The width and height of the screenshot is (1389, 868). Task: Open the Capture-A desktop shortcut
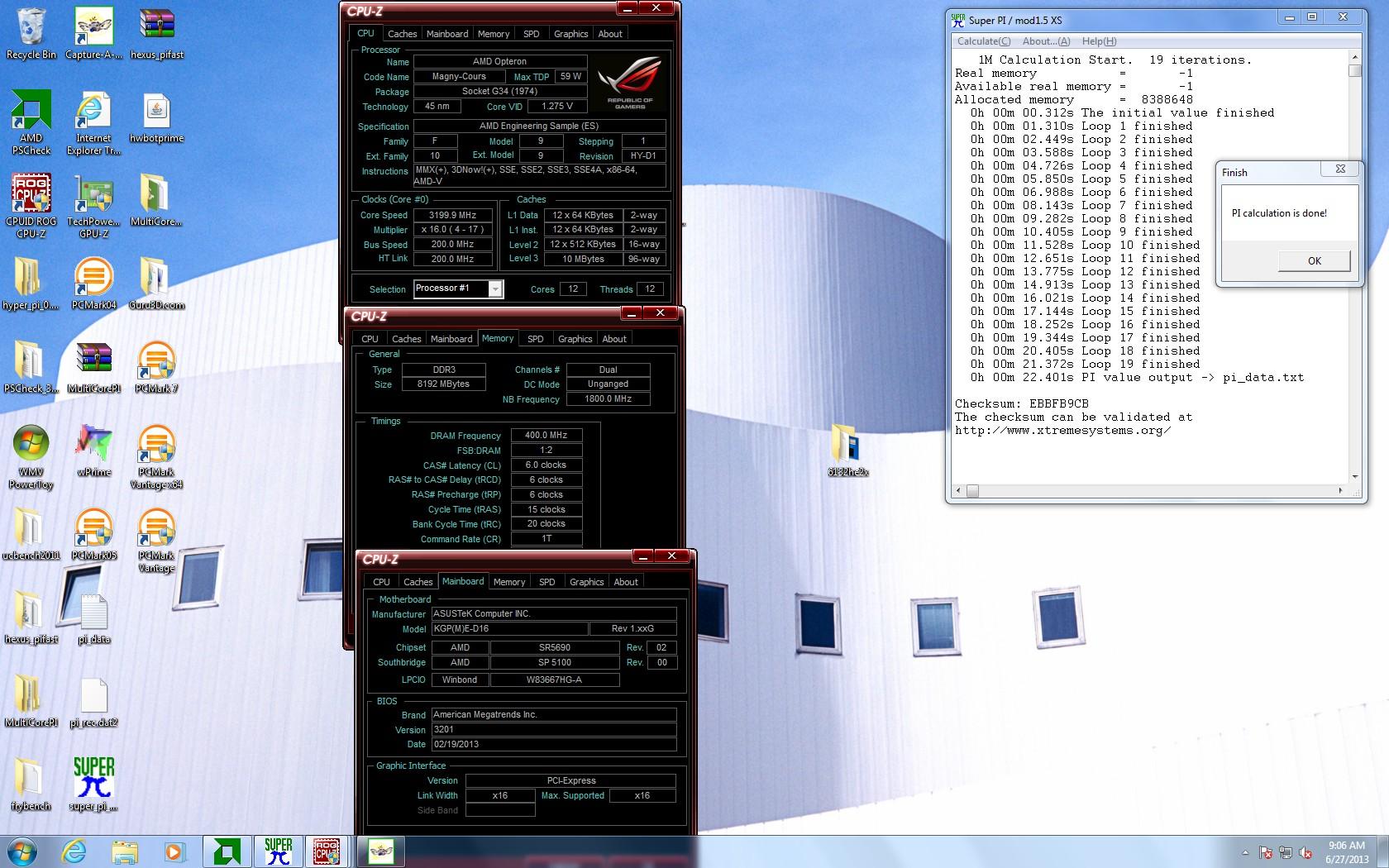point(93,33)
